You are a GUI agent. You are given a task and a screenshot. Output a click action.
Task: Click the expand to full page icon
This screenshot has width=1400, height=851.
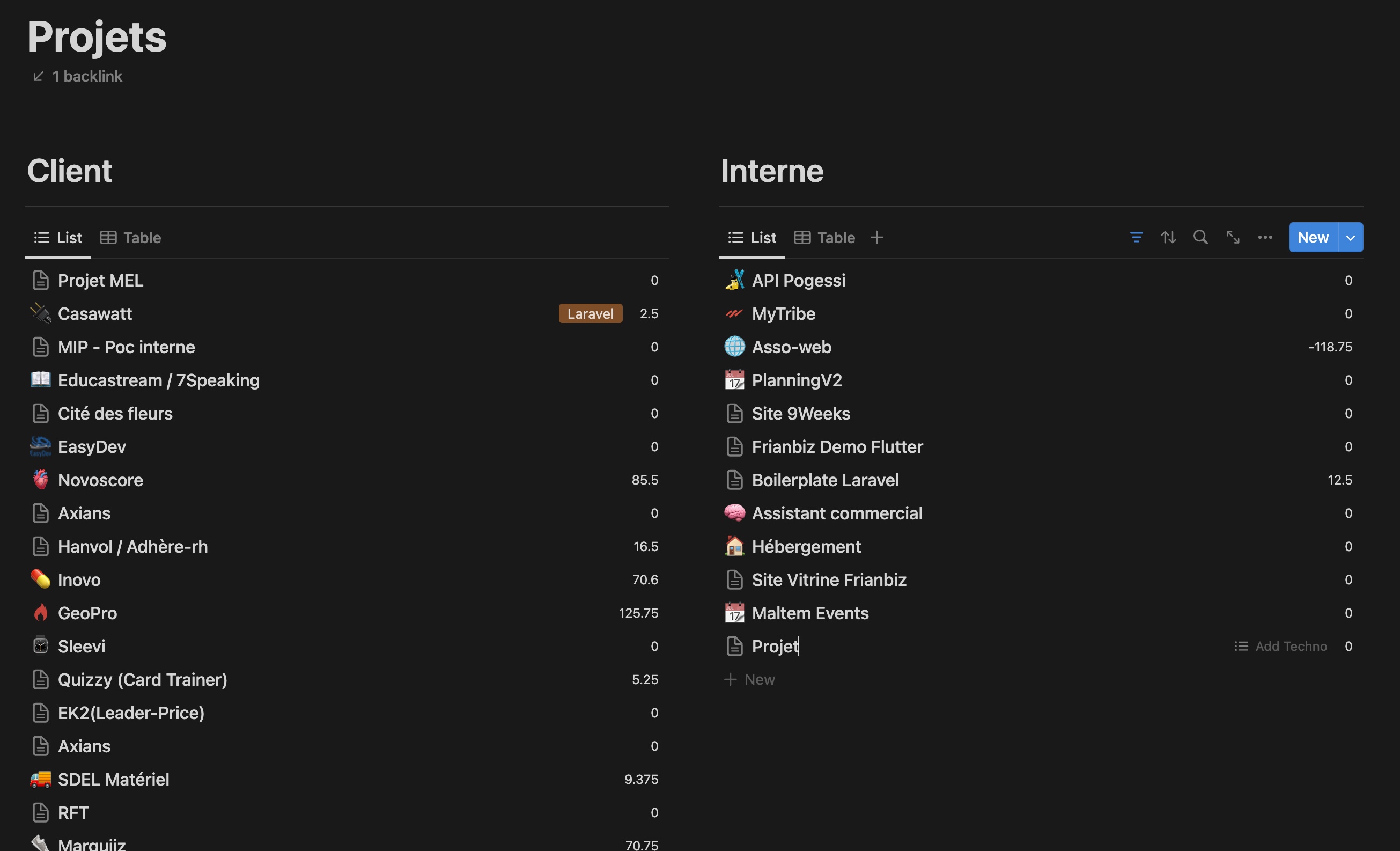tap(1233, 237)
